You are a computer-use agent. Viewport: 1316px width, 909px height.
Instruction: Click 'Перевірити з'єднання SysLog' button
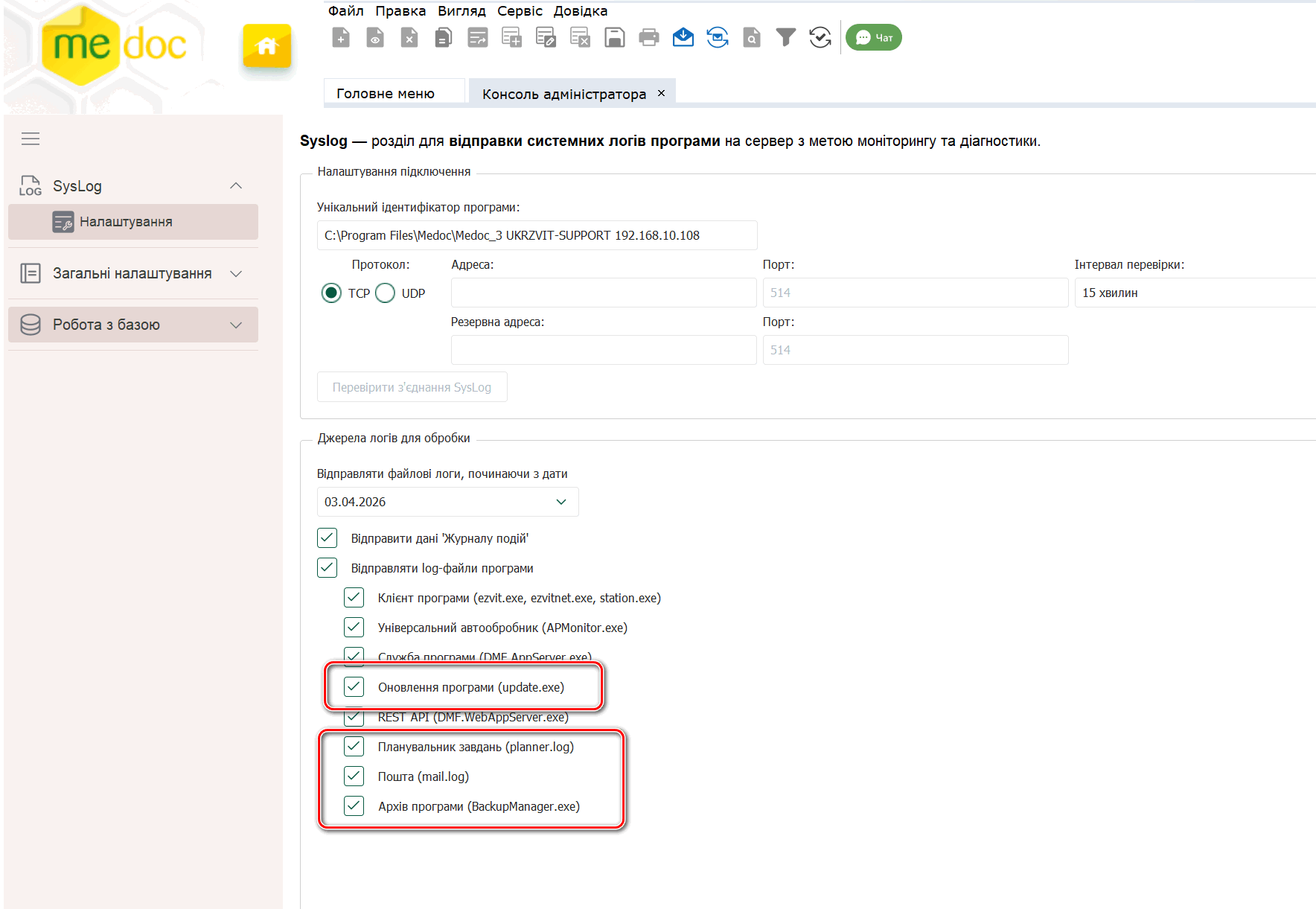(412, 387)
